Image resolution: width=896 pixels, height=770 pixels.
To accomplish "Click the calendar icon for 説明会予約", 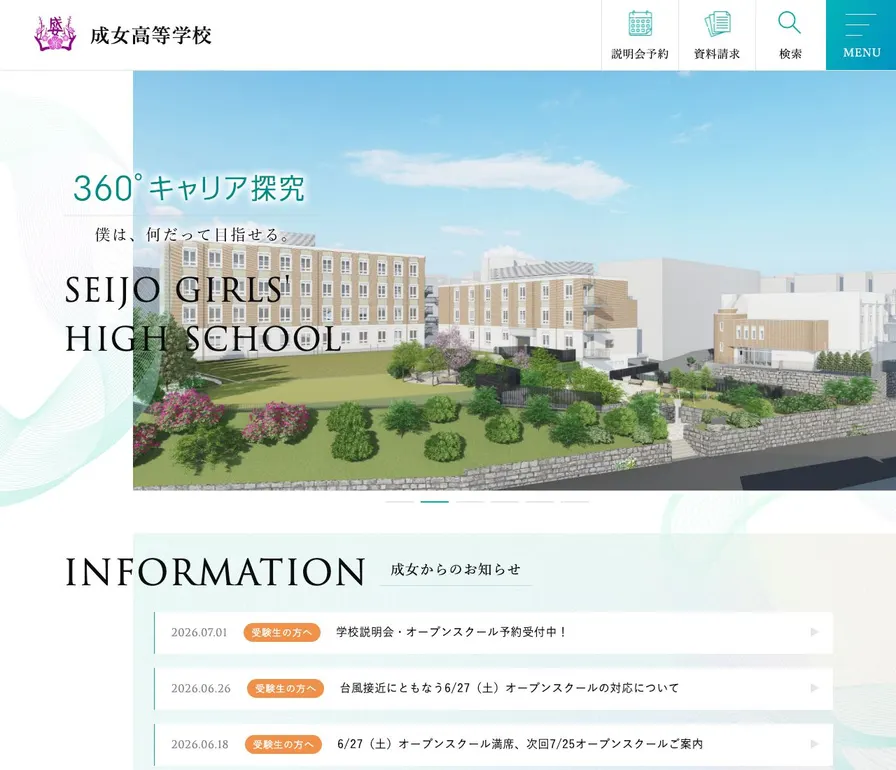I will point(640,23).
